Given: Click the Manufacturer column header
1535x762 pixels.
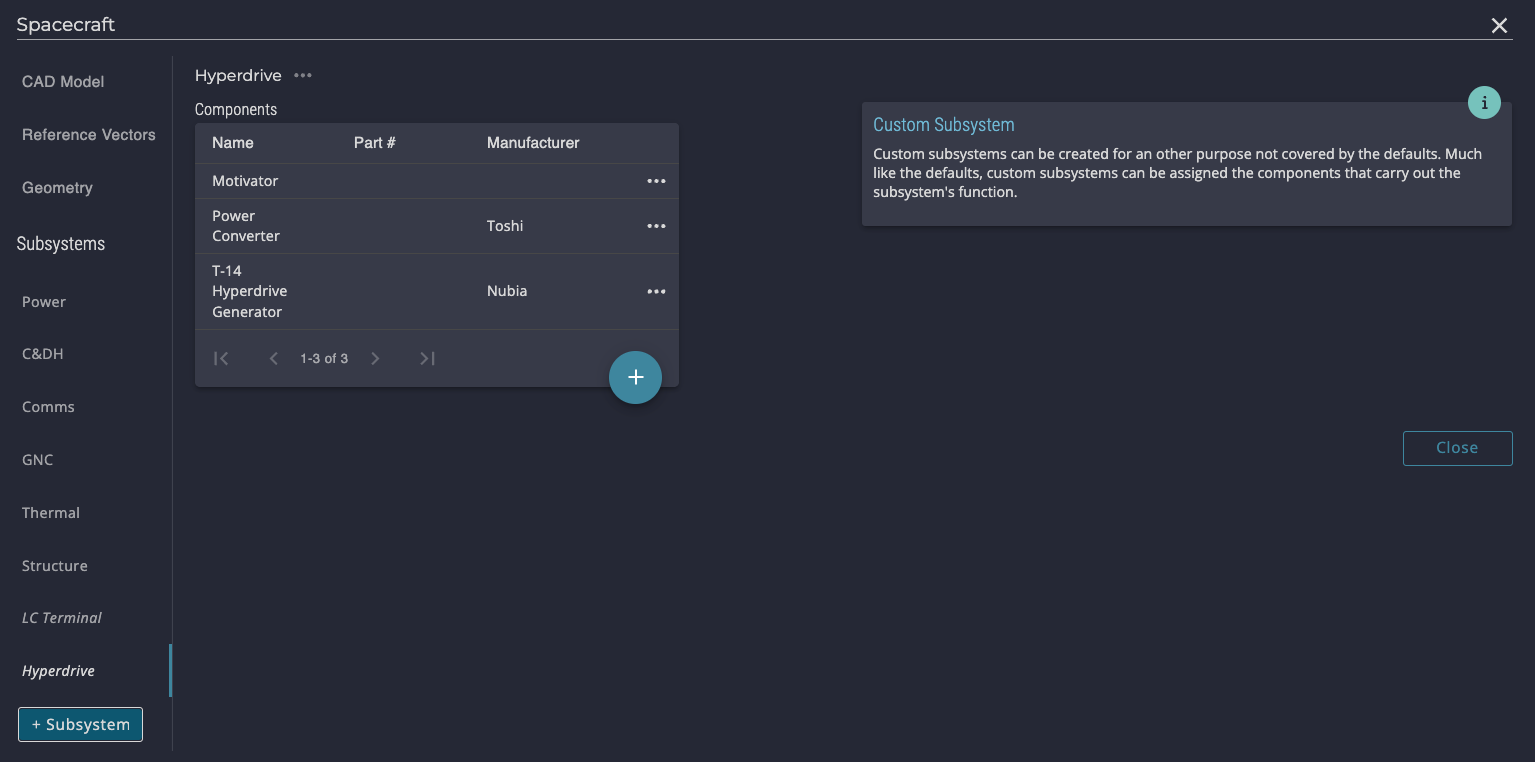Looking at the screenshot, I should tap(533, 143).
